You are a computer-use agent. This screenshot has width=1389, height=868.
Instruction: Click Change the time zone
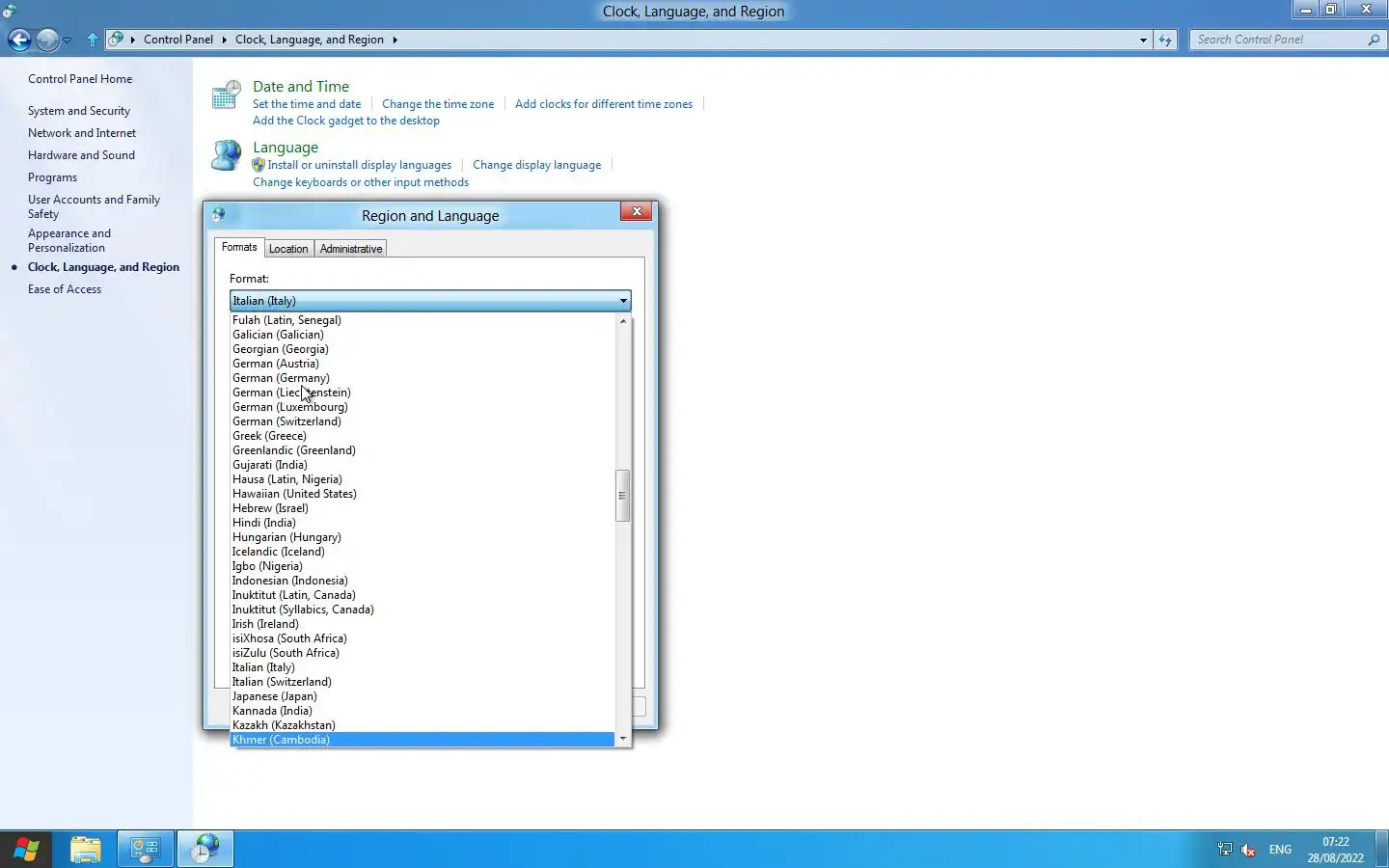point(438,104)
